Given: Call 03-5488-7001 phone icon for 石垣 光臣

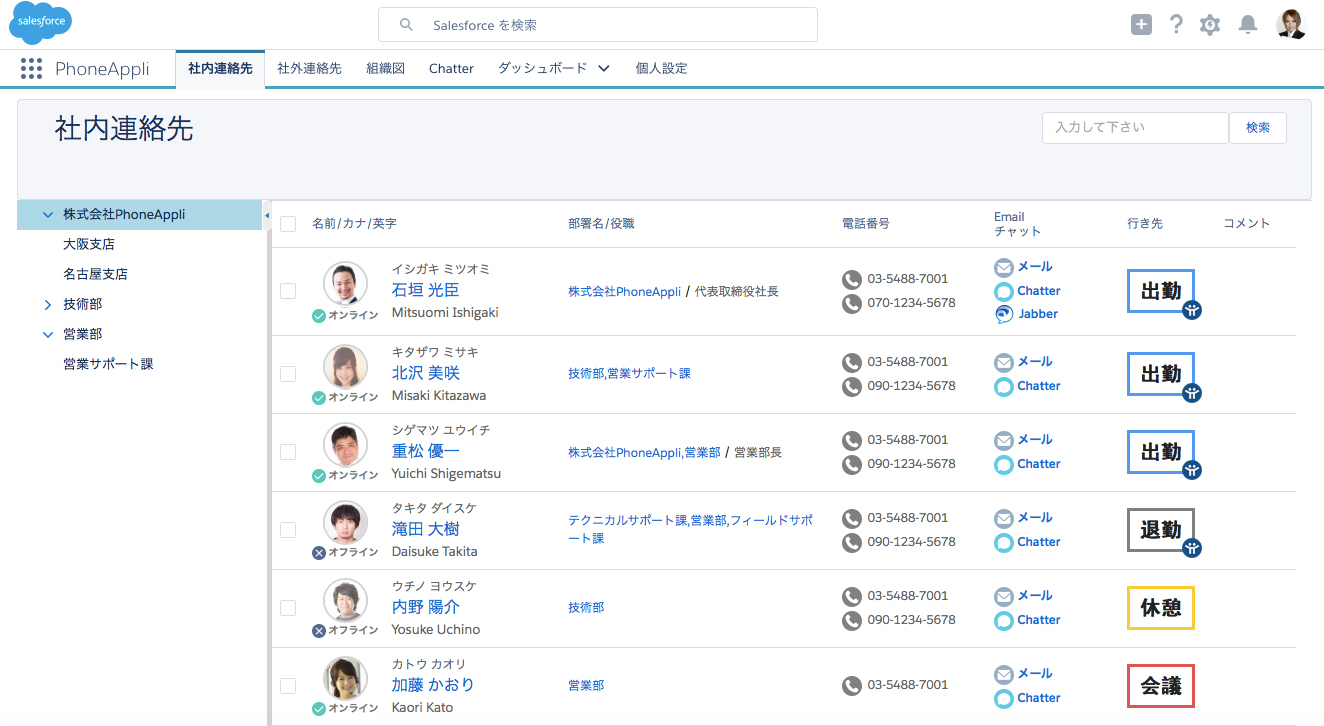Looking at the screenshot, I should (x=852, y=279).
